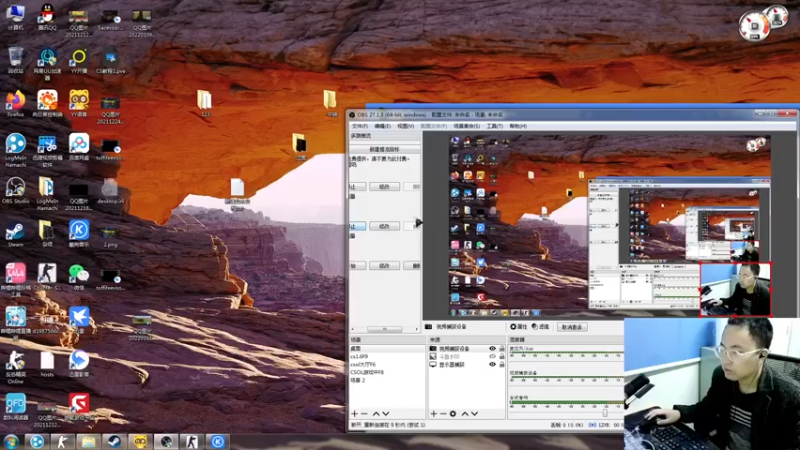Click the 新建推流目标 button
The height and width of the screenshot is (450, 800).
point(385,149)
